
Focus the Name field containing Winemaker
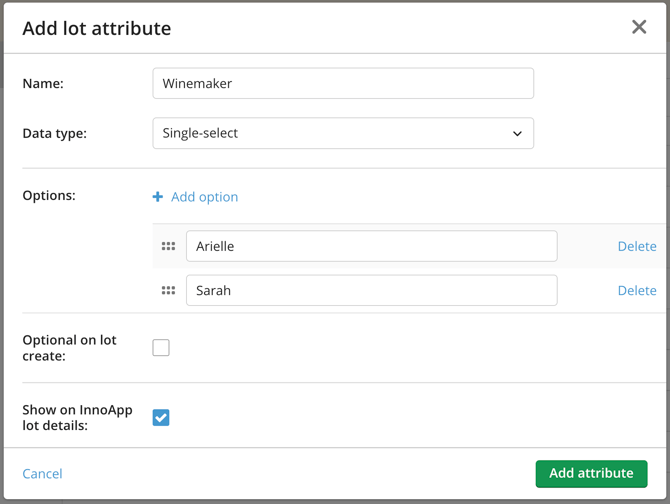coord(342,83)
